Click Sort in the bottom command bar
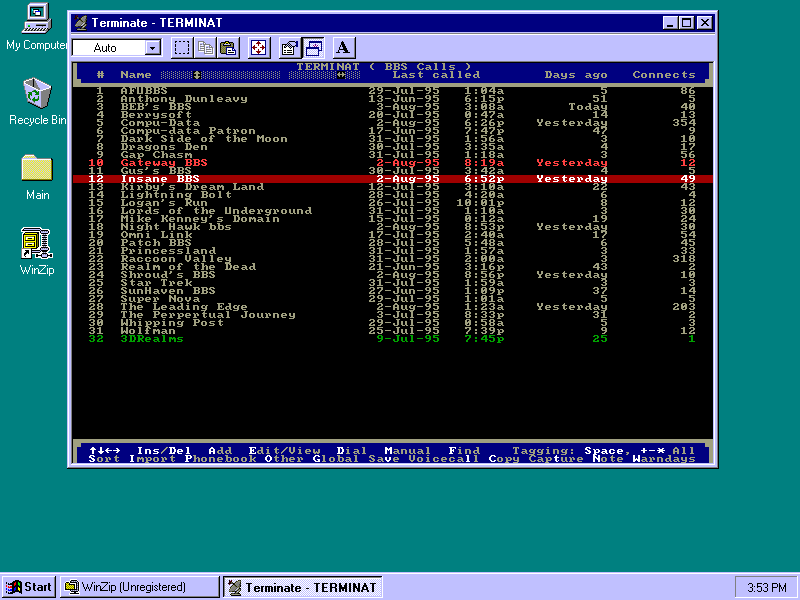Image resolution: width=800 pixels, height=600 pixels. [104, 459]
